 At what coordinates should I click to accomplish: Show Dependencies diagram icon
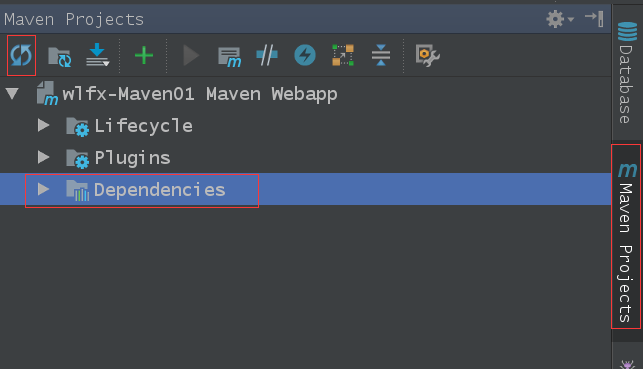343,55
